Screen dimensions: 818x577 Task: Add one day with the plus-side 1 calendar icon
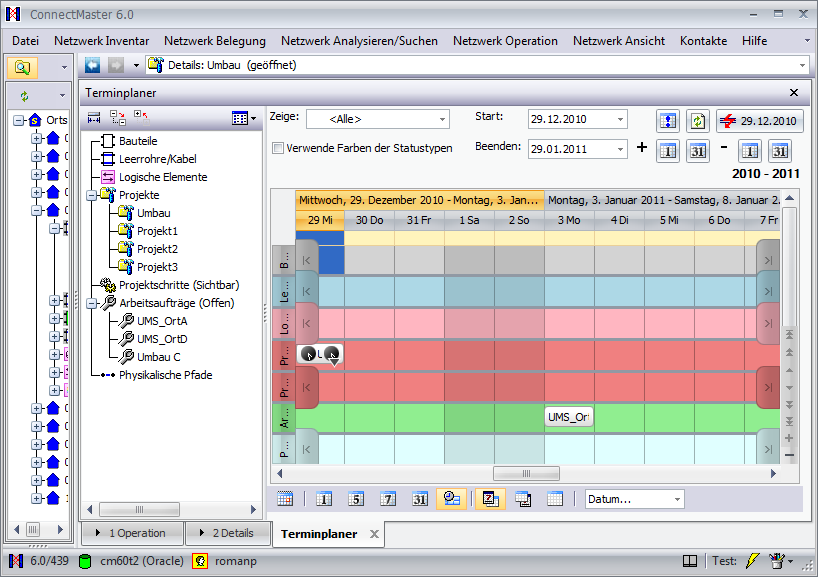tap(667, 151)
